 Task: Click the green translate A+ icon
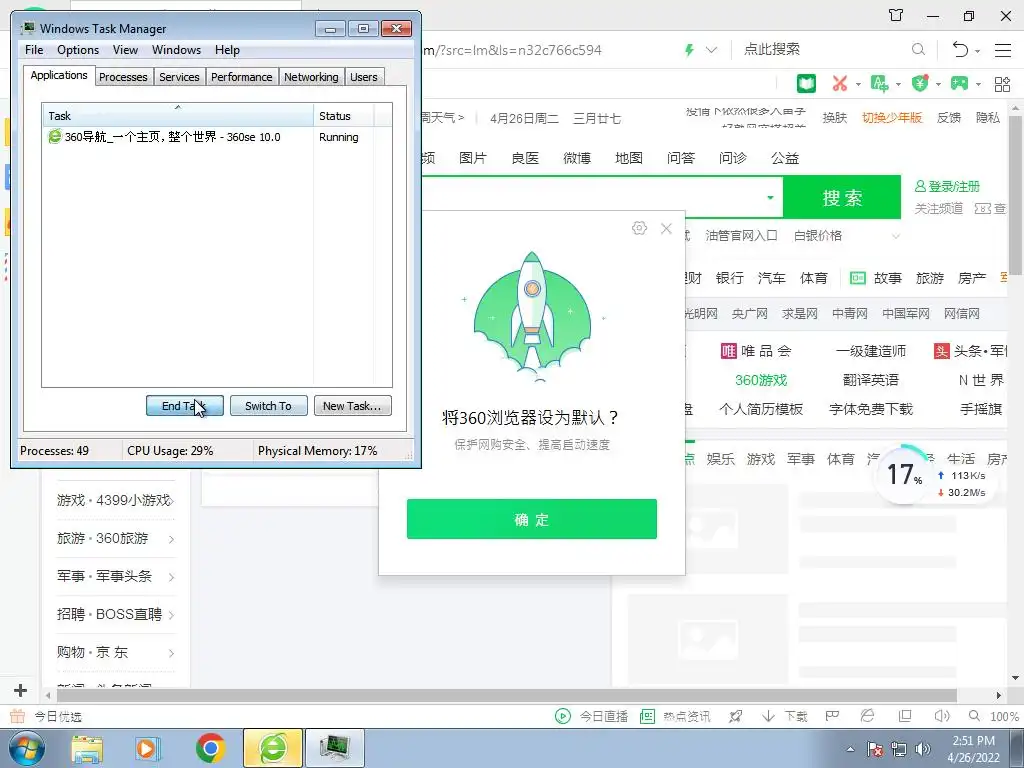879,83
